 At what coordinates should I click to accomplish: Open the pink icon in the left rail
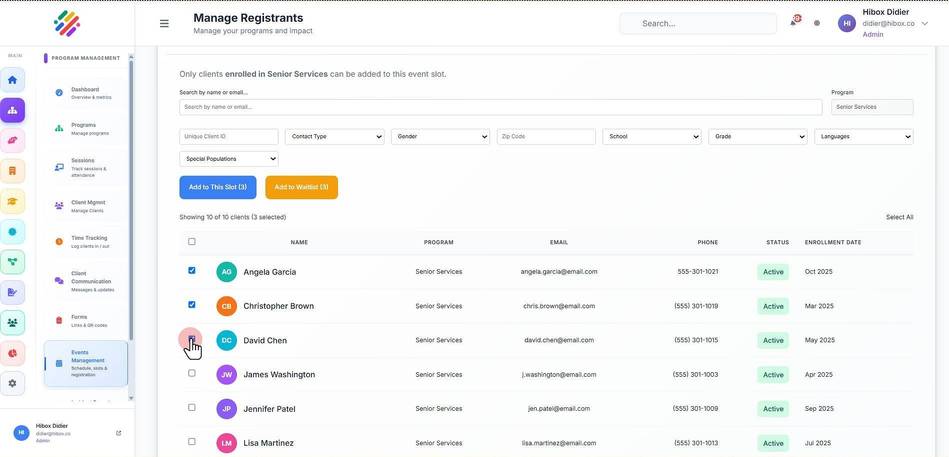(12, 140)
